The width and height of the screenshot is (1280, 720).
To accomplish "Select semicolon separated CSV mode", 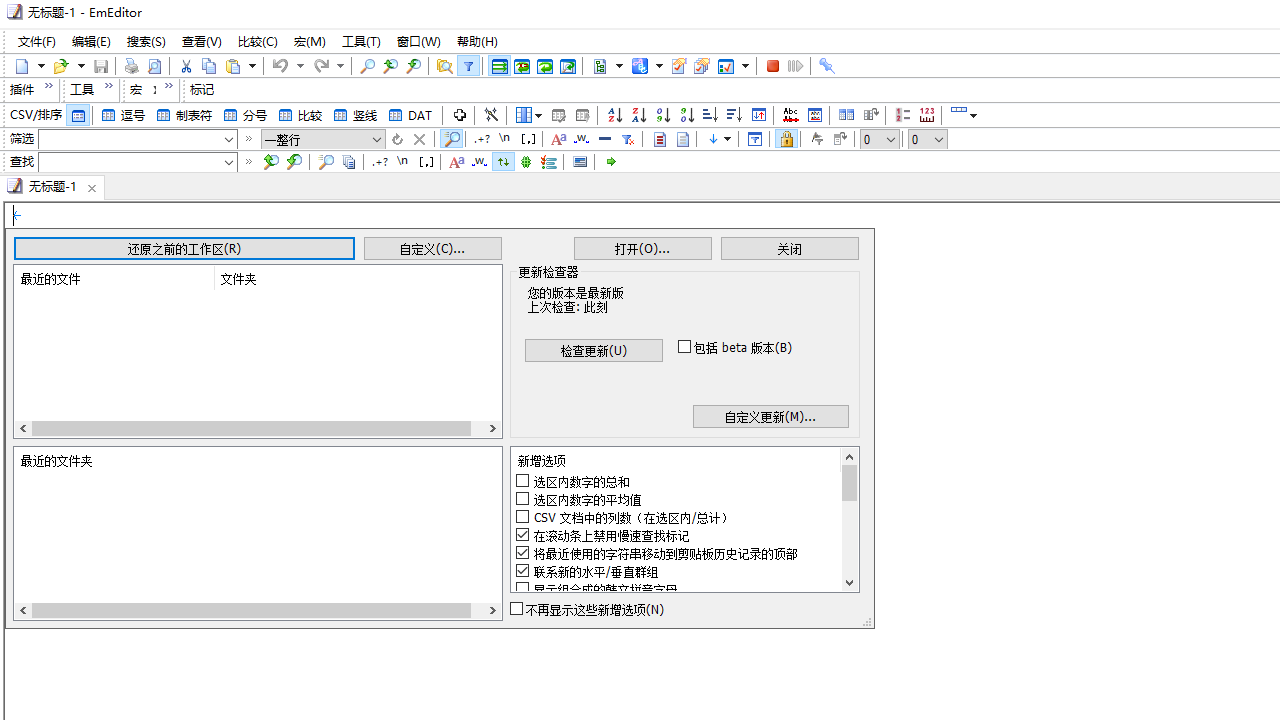I will pos(245,115).
